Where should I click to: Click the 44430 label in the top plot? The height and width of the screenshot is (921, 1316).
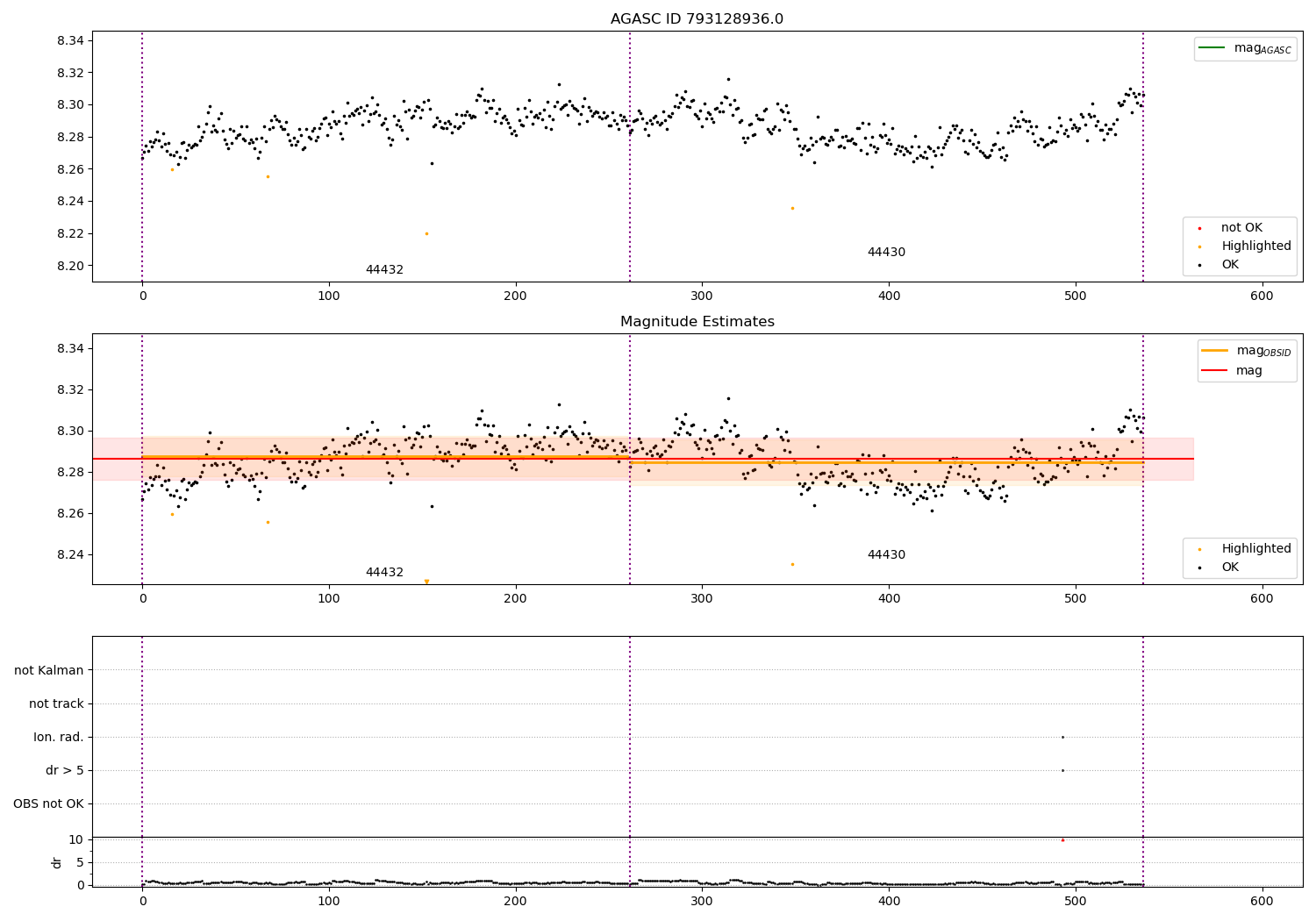(x=886, y=253)
